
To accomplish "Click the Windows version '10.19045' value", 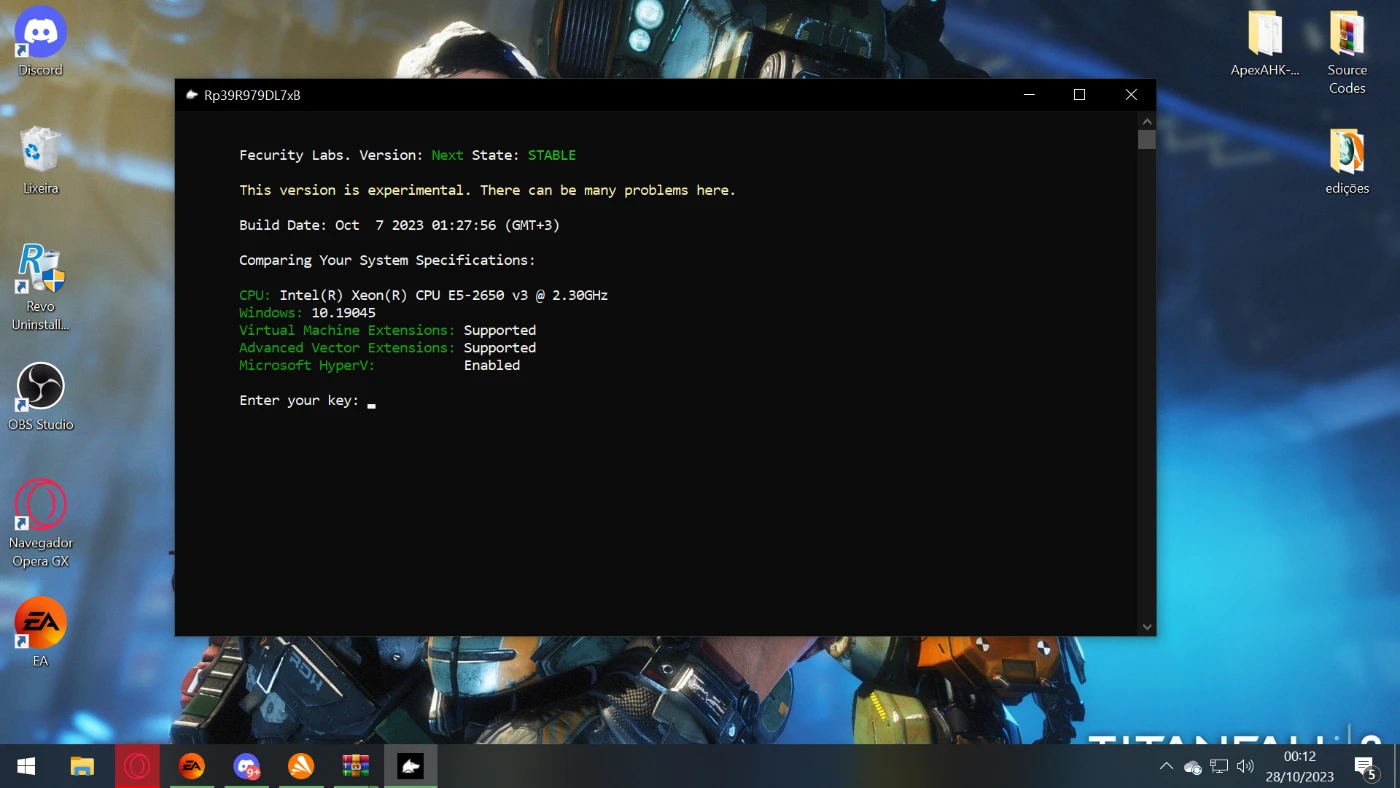I will [343, 313].
